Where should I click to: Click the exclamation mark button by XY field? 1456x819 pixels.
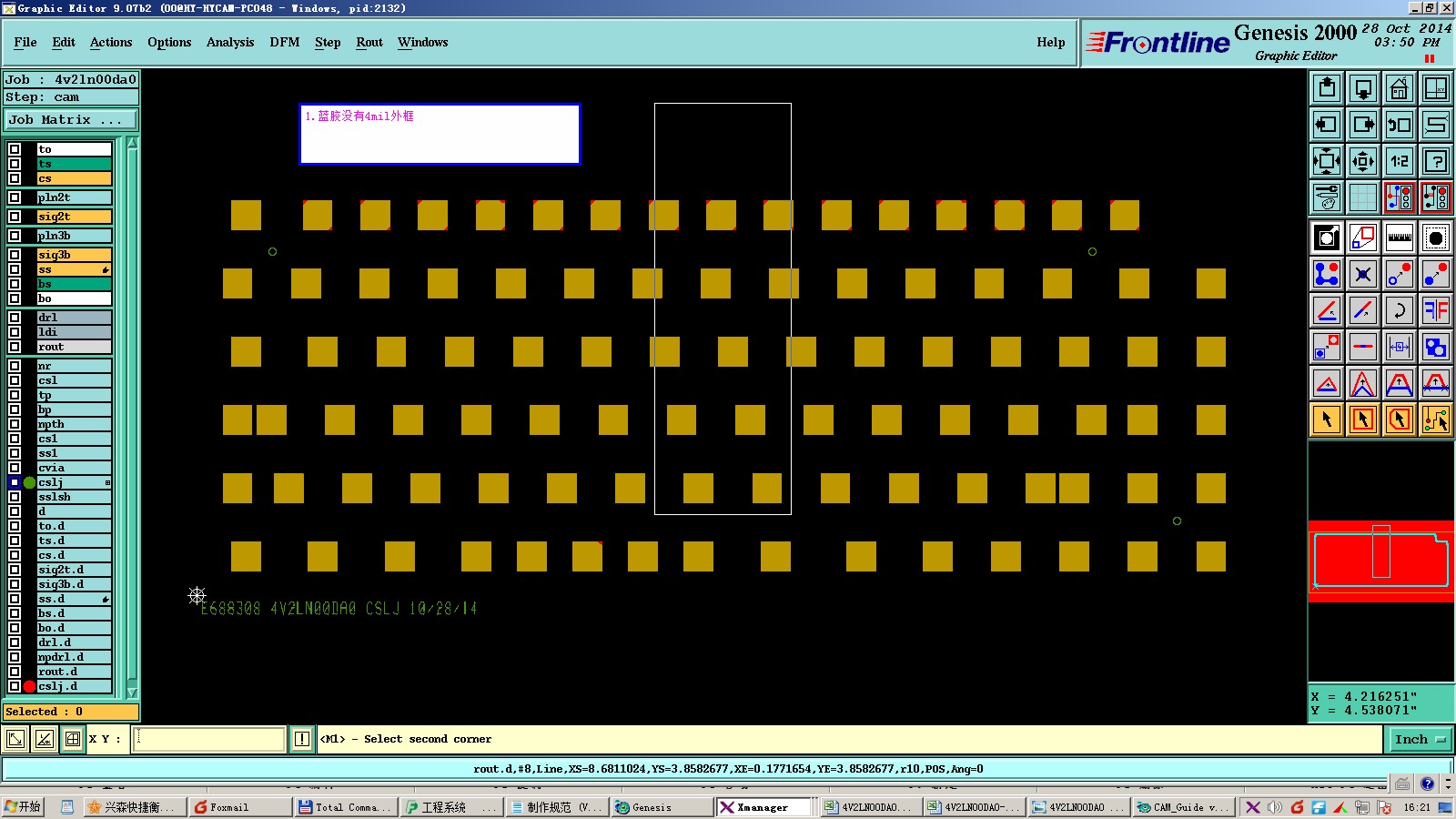[x=302, y=739]
